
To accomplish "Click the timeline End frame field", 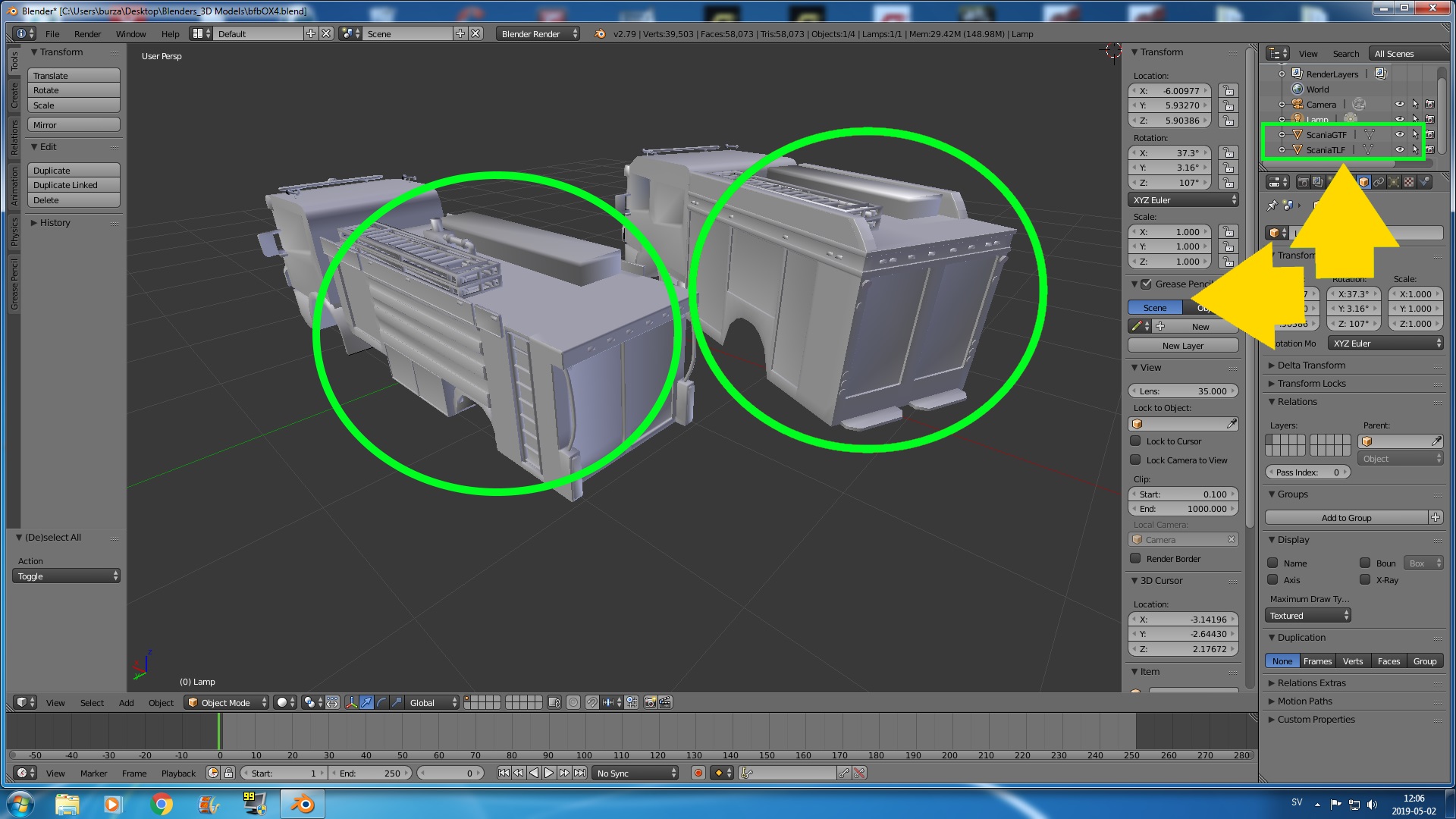I will pyautogui.click(x=371, y=773).
